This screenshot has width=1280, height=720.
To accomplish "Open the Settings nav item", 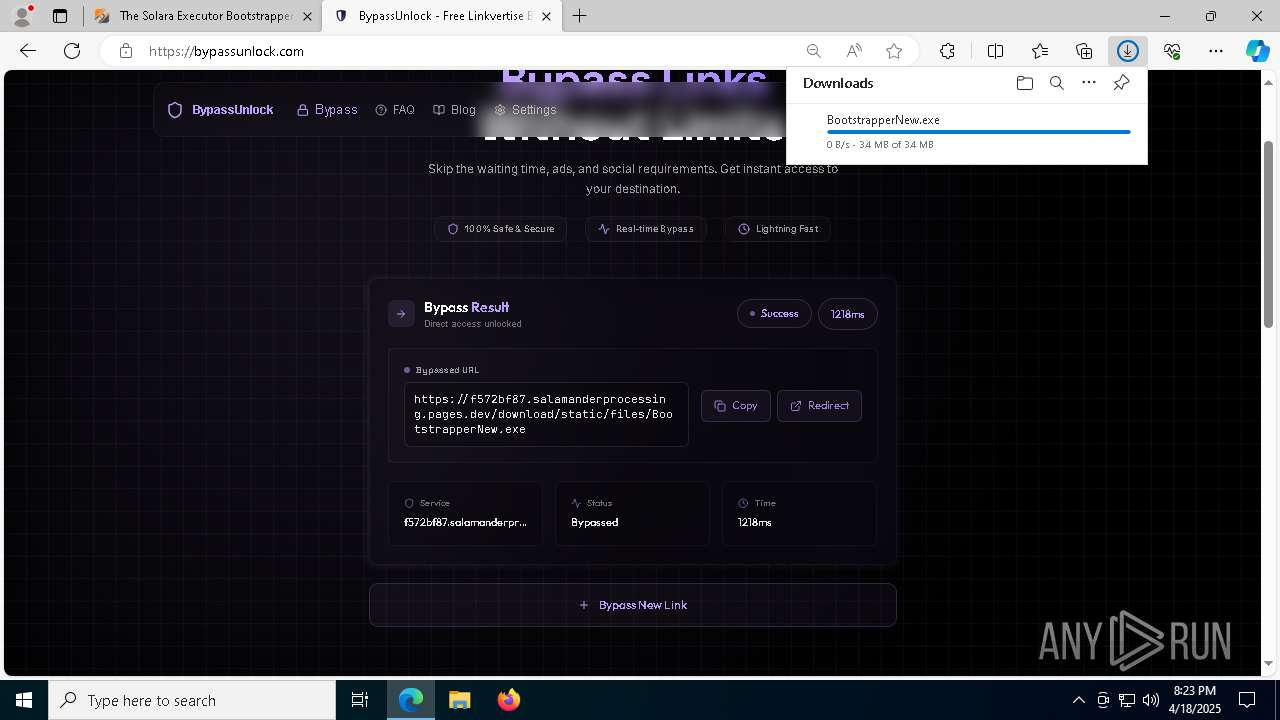I will [525, 110].
